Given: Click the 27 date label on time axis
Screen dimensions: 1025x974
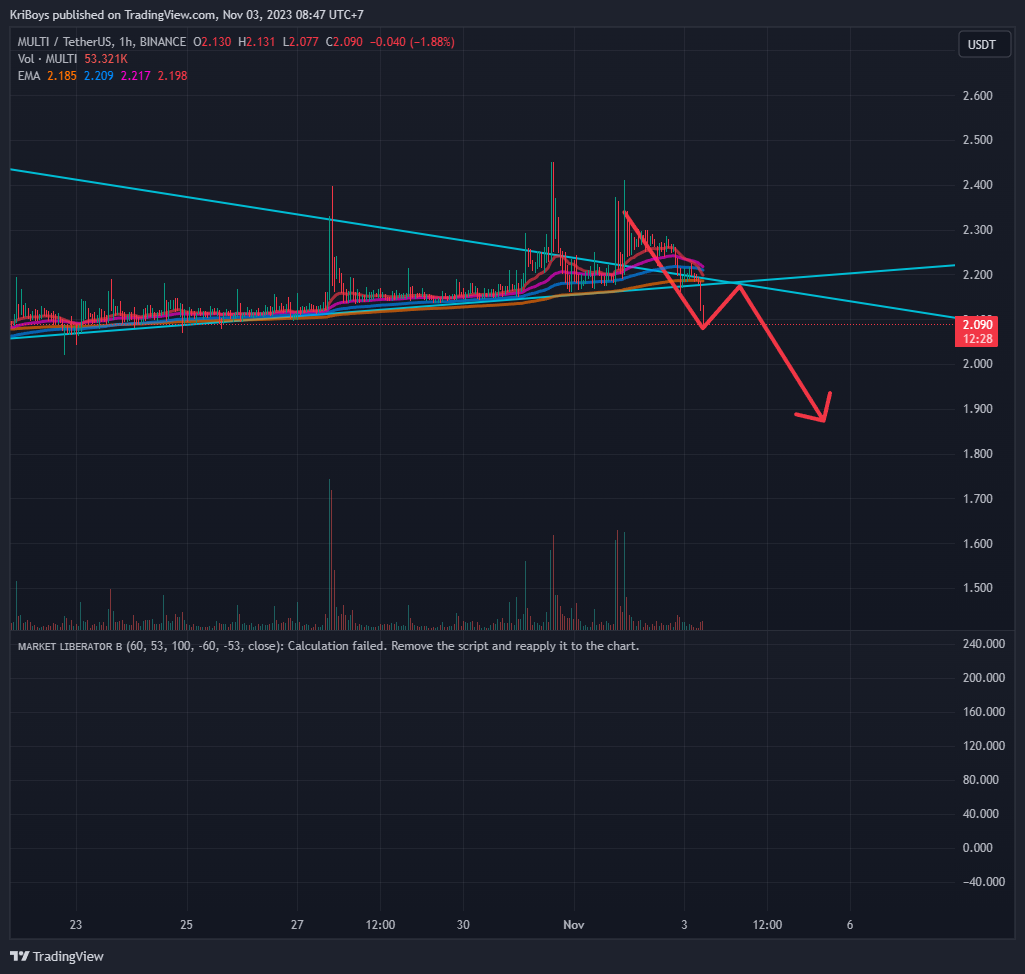Looking at the screenshot, I should [x=297, y=925].
